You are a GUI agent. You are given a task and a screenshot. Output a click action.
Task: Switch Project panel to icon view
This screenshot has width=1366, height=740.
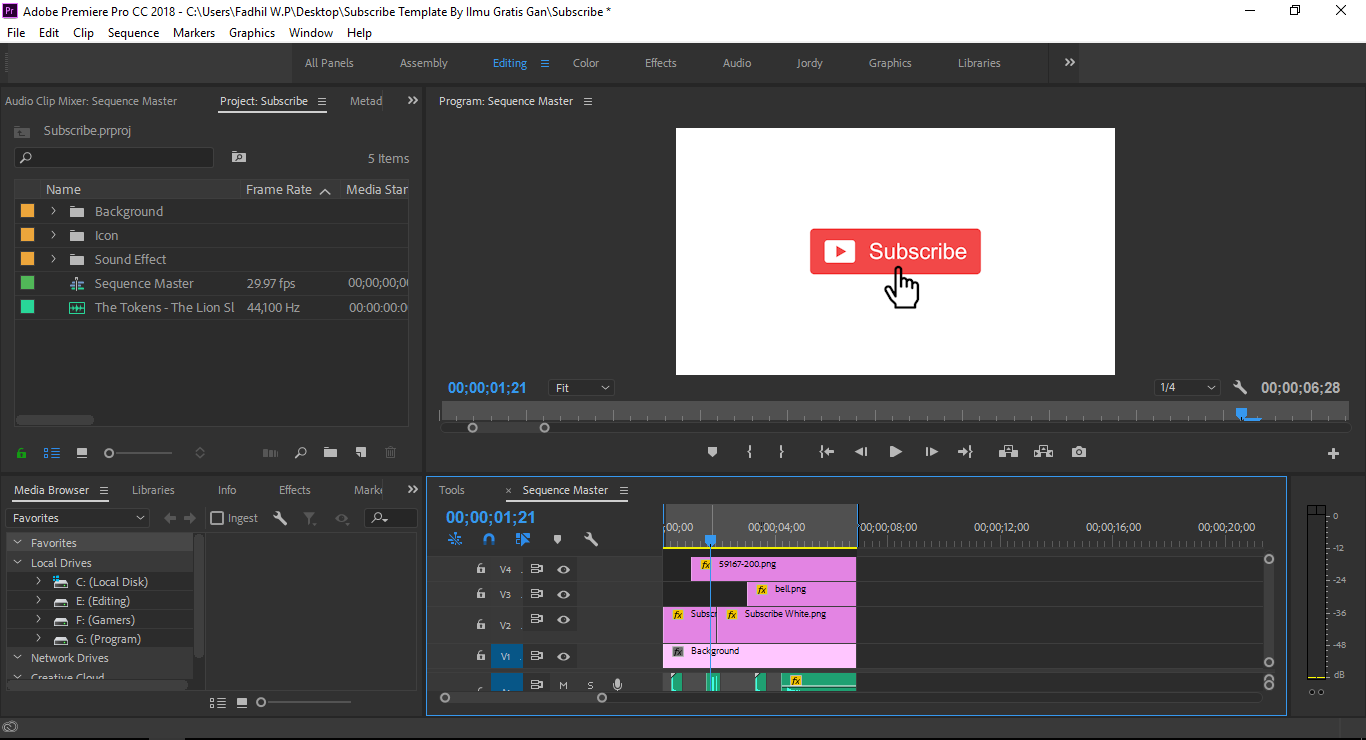[82, 453]
